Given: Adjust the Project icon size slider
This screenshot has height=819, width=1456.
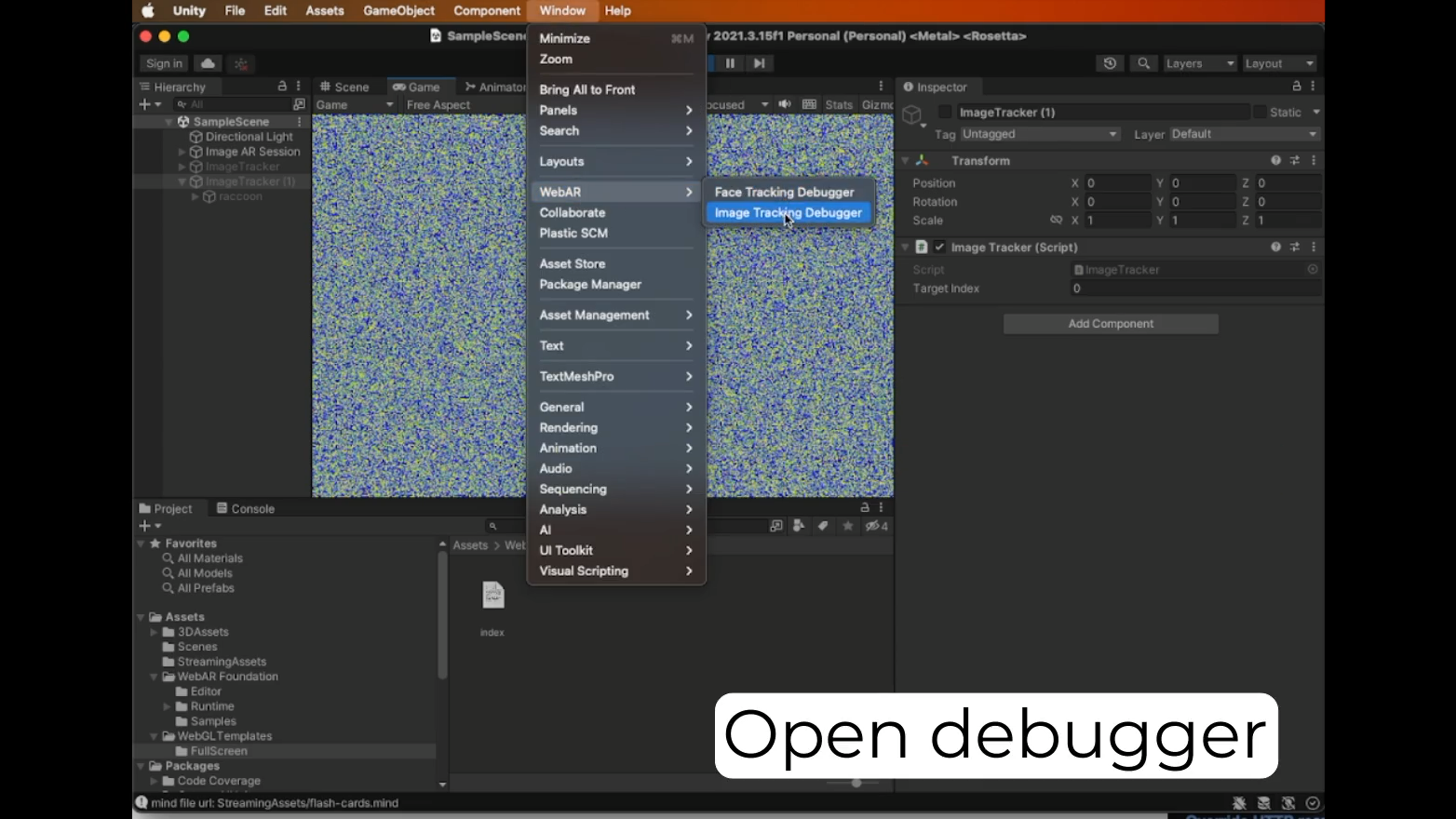Looking at the screenshot, I should 856,783.
